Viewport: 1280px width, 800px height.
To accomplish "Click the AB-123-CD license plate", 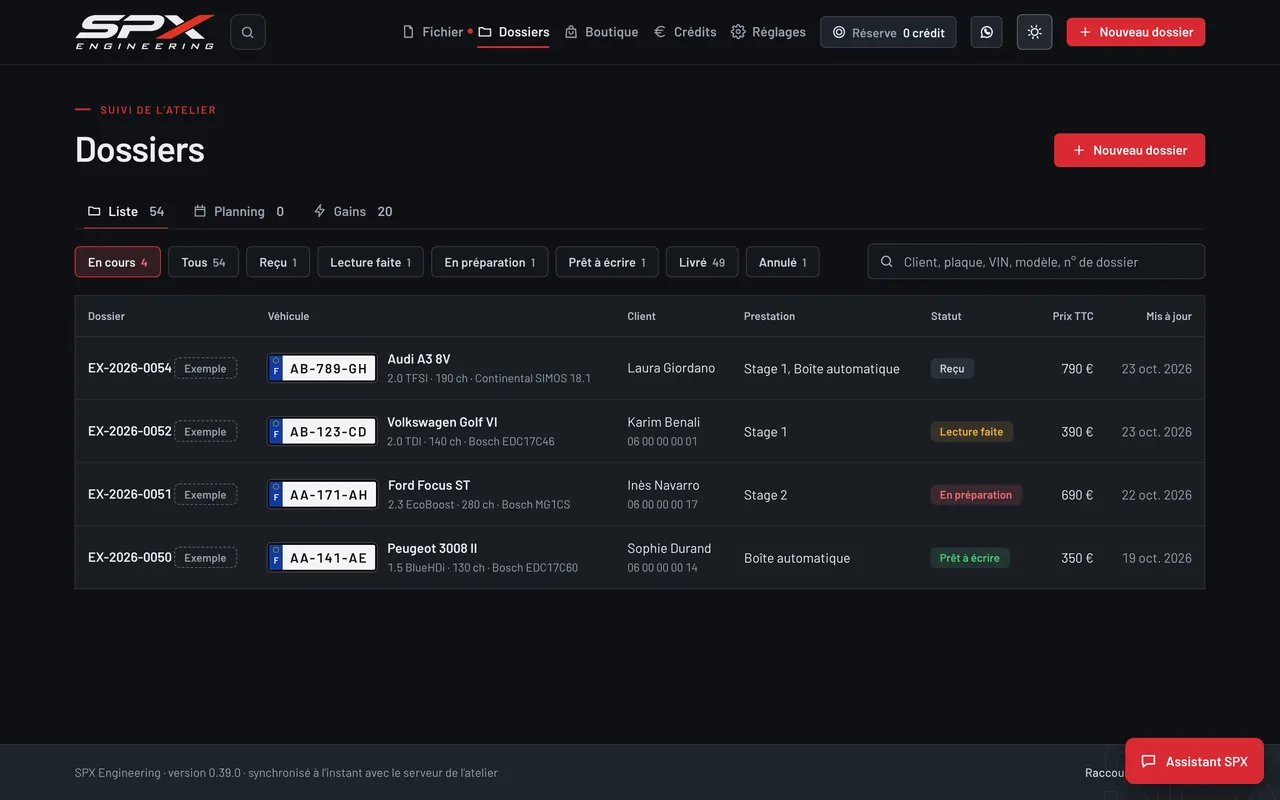I will [322, 431].
